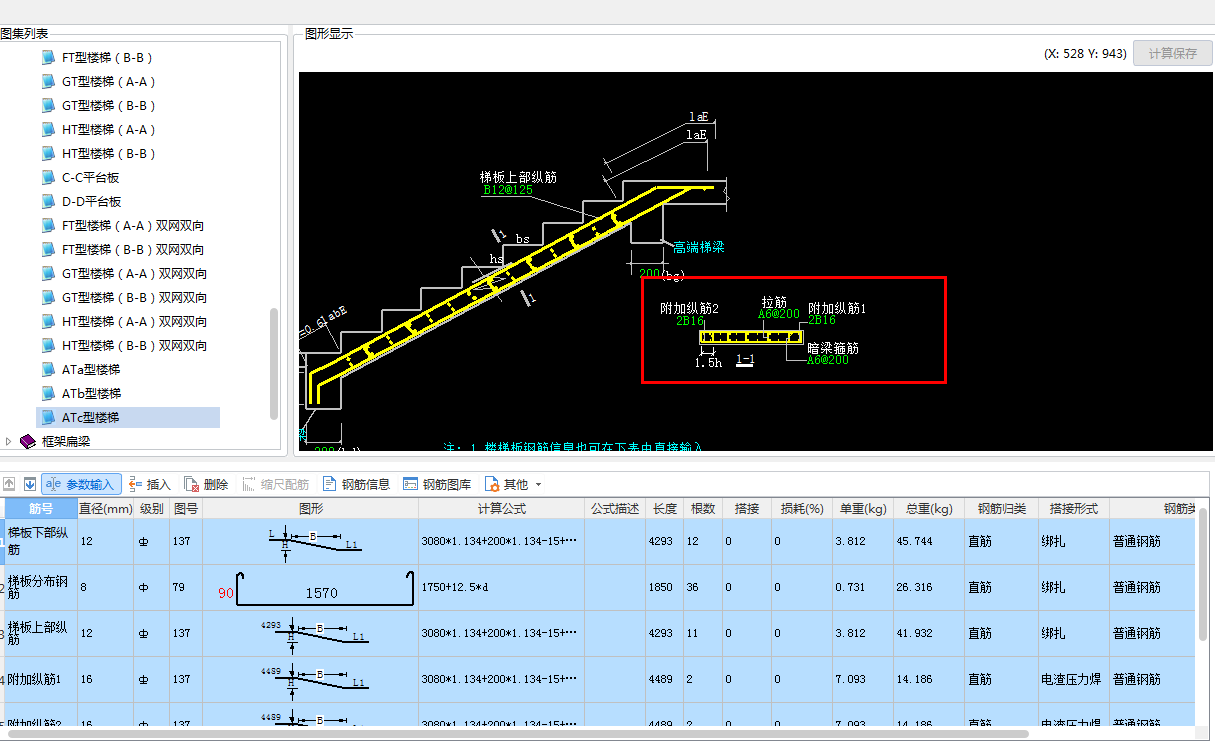Click the 1570 hook shape diagram cell
Viewport: 1215px width, 748px height.
[x=311, y=587]
